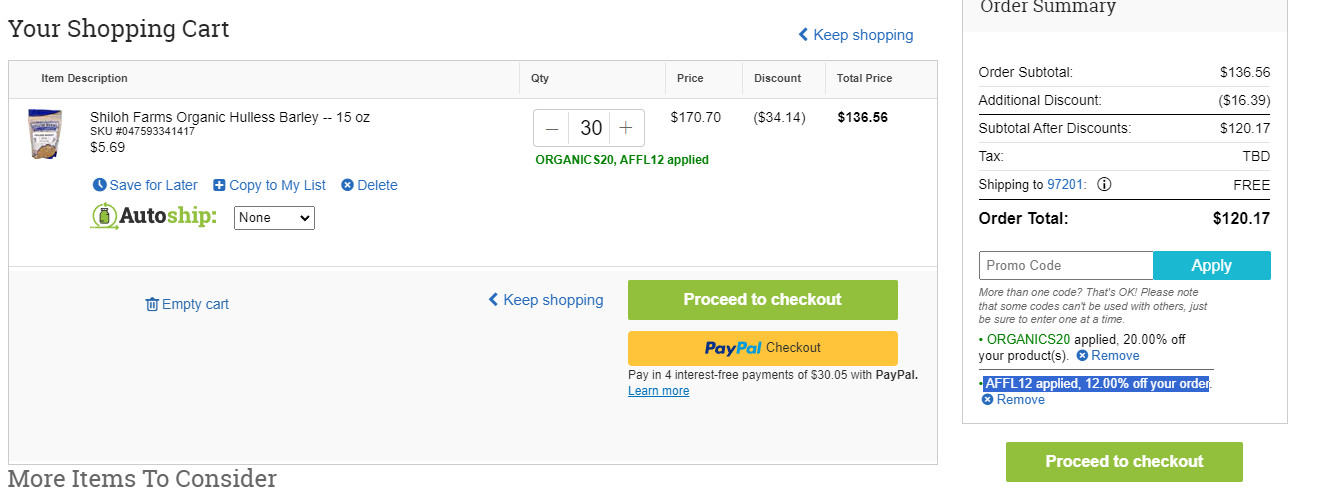Click Keep shopping link at top

[855, 35]
